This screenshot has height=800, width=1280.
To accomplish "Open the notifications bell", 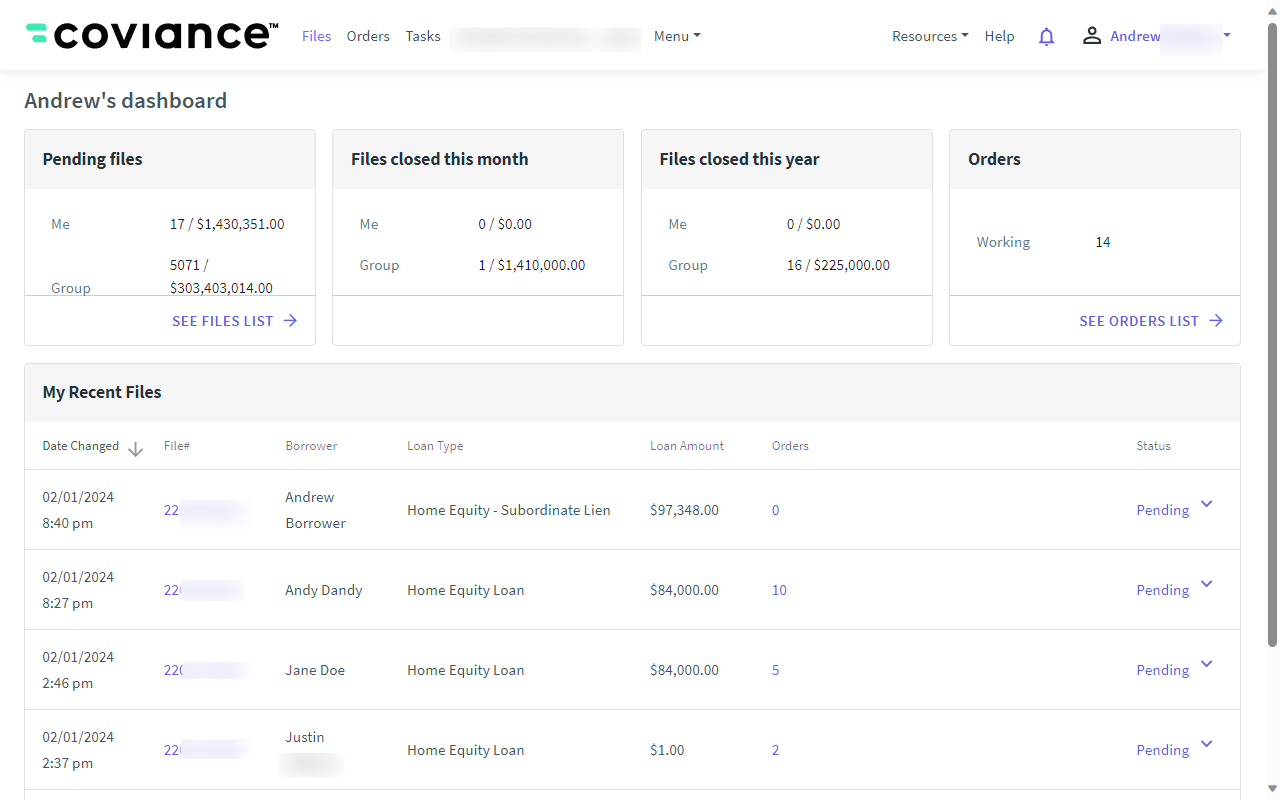I will click(1046, 37).
